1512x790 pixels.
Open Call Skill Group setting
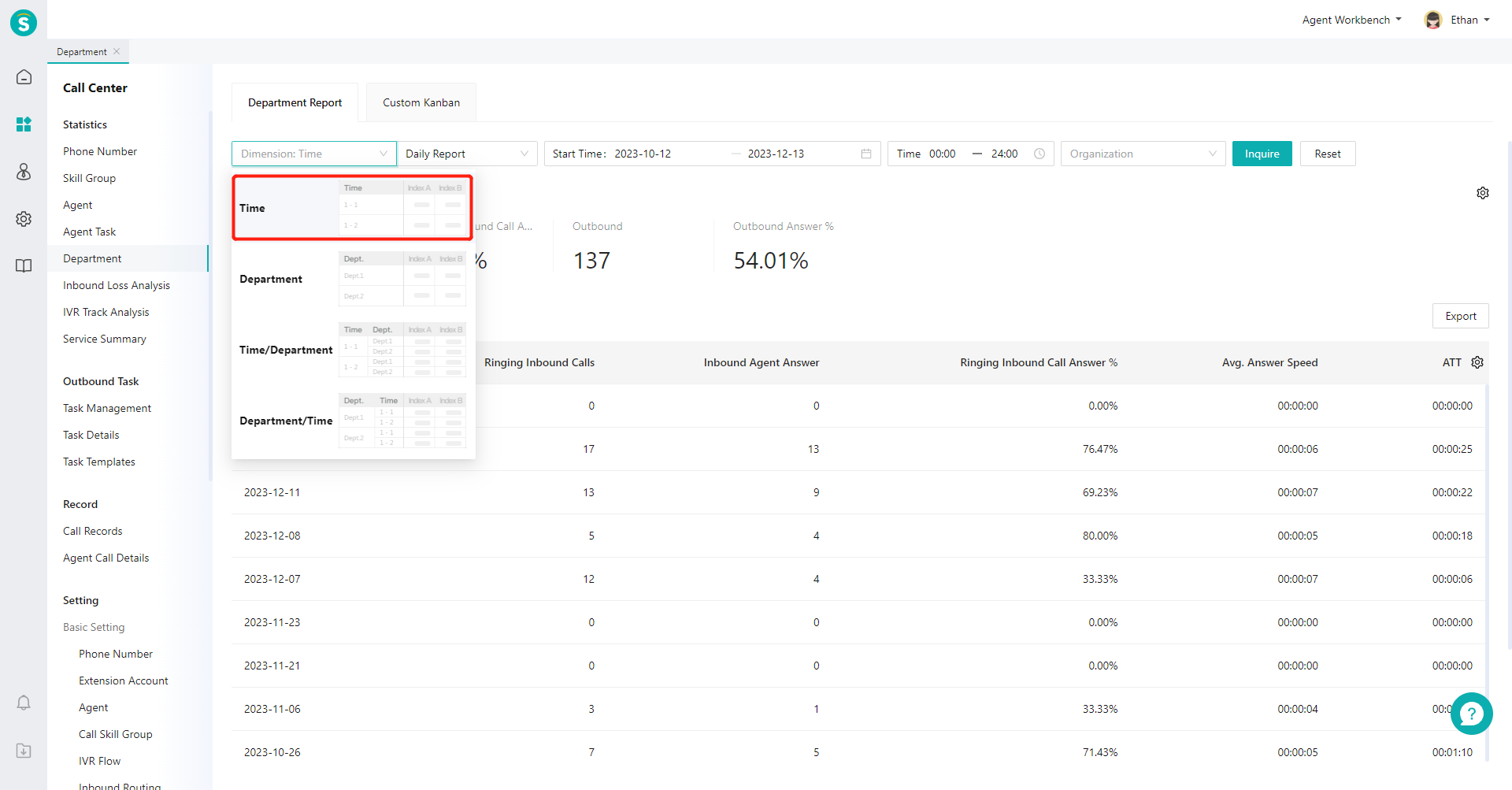coord(116,734)
